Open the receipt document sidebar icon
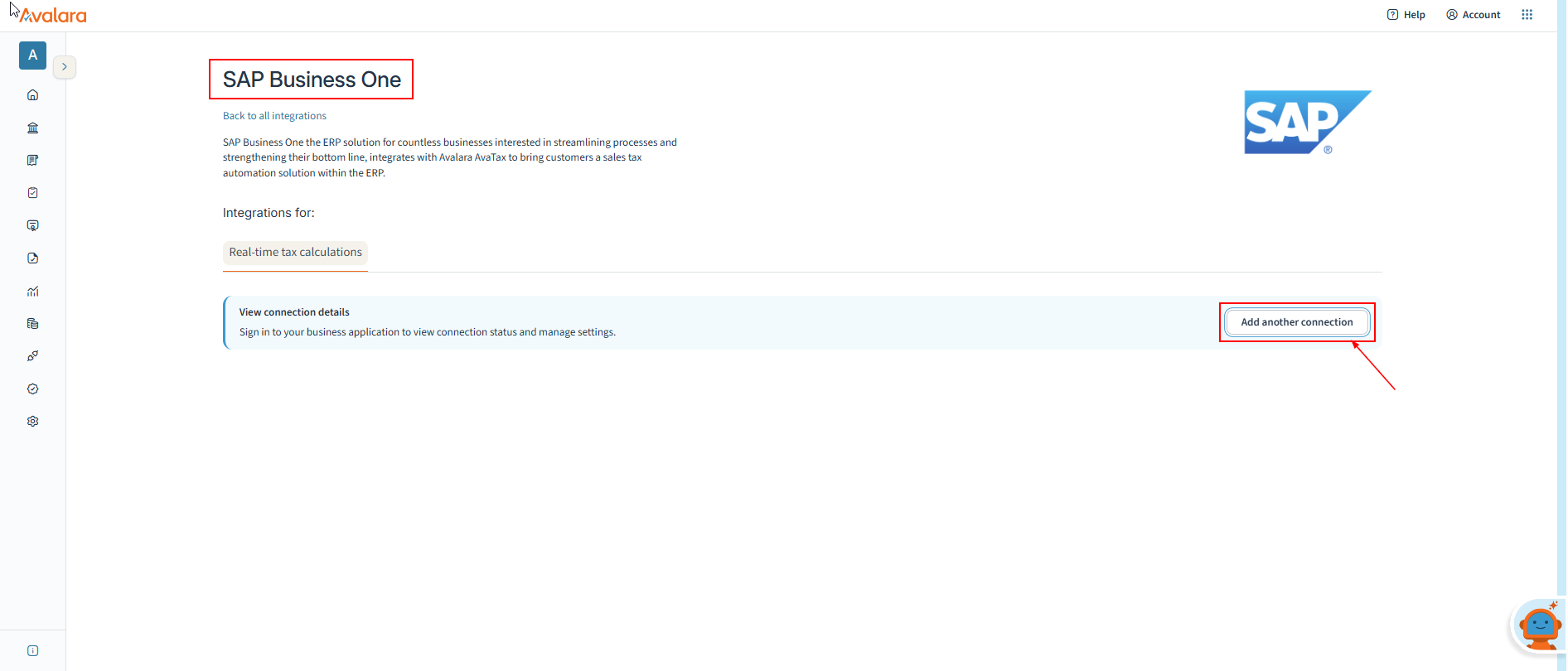Screen dimensions: 1568x671 point(32,160)
